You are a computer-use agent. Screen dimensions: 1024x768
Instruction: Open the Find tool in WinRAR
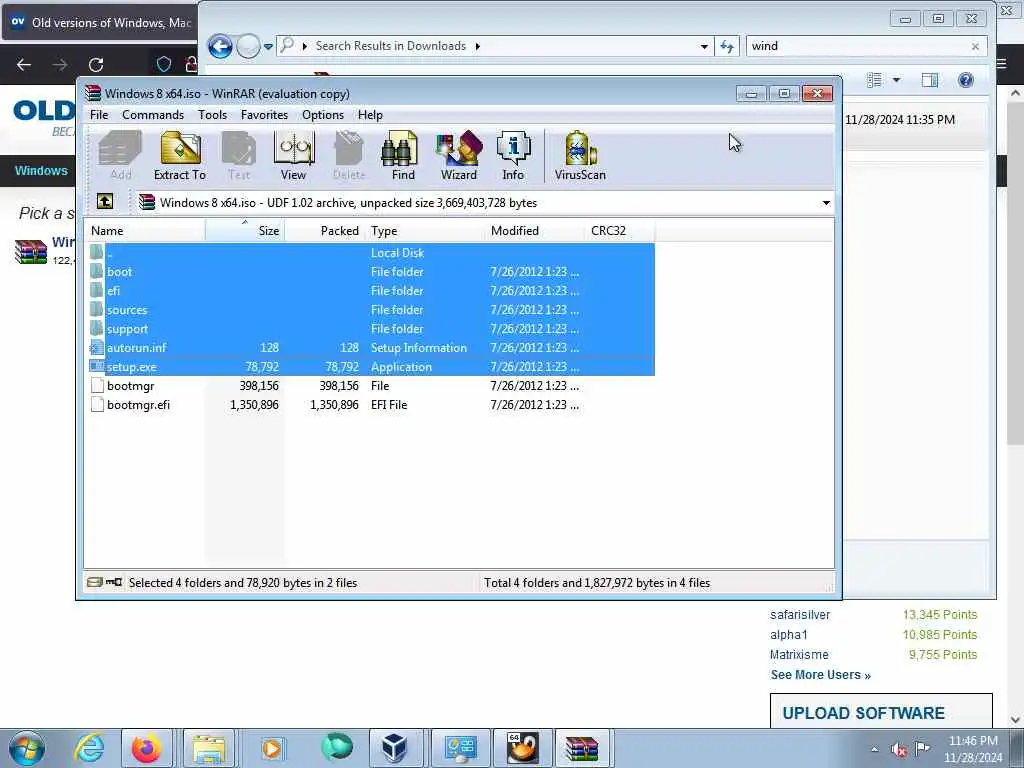402,155
